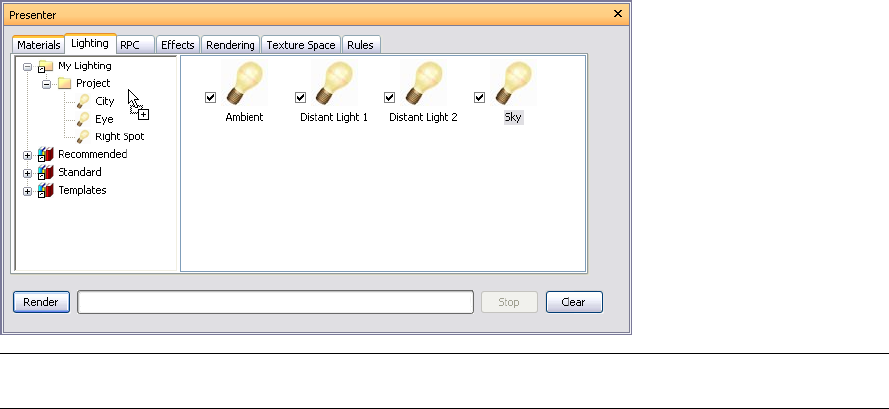Select the Distant Light 1 bulb icon
The width and height of the screenshot is (889, 409).
click(334, 83)
